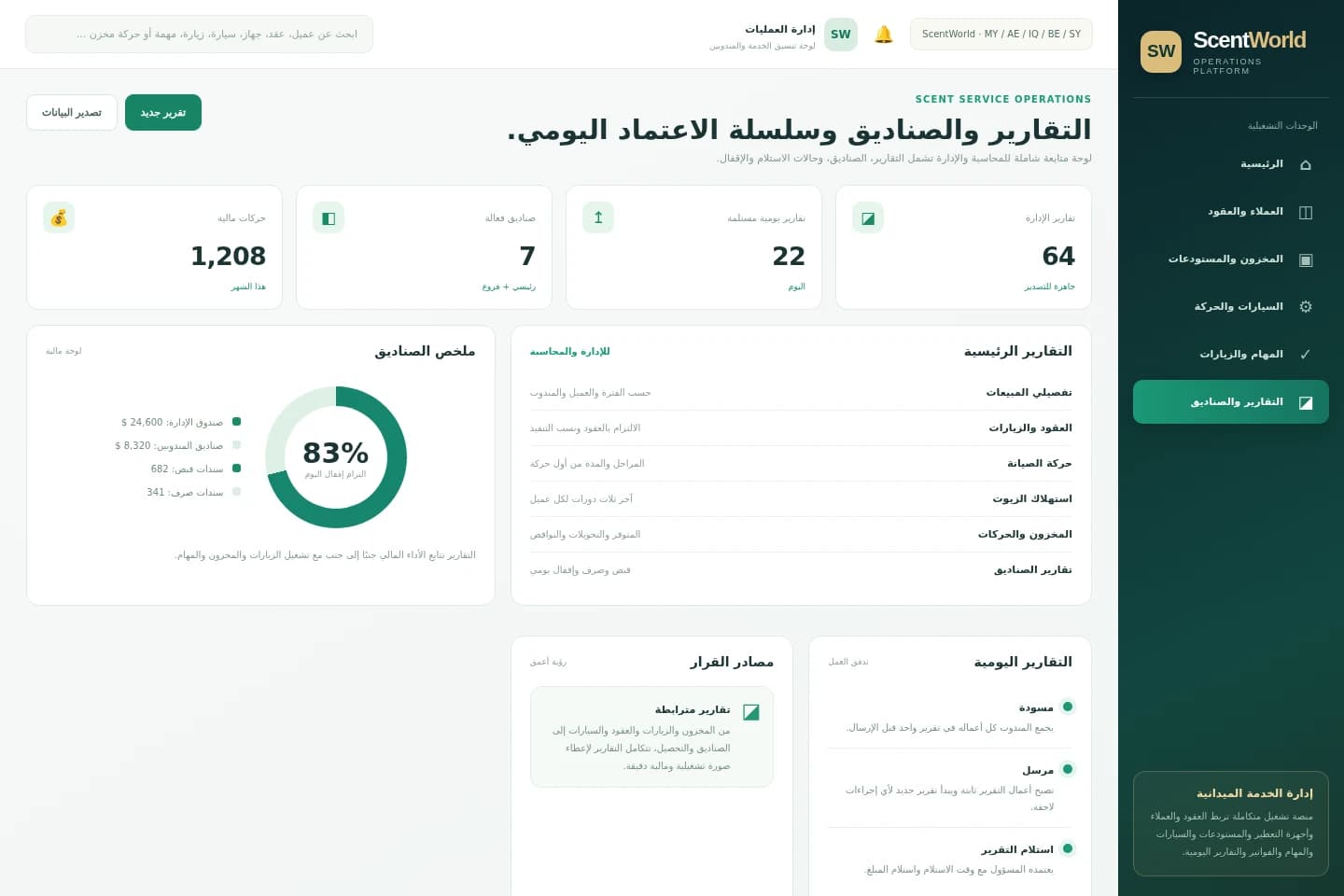The image size is (1344, 896).
Task: Open the الرئيسية sidebar menu item
Action: (x=1231, y=164)
